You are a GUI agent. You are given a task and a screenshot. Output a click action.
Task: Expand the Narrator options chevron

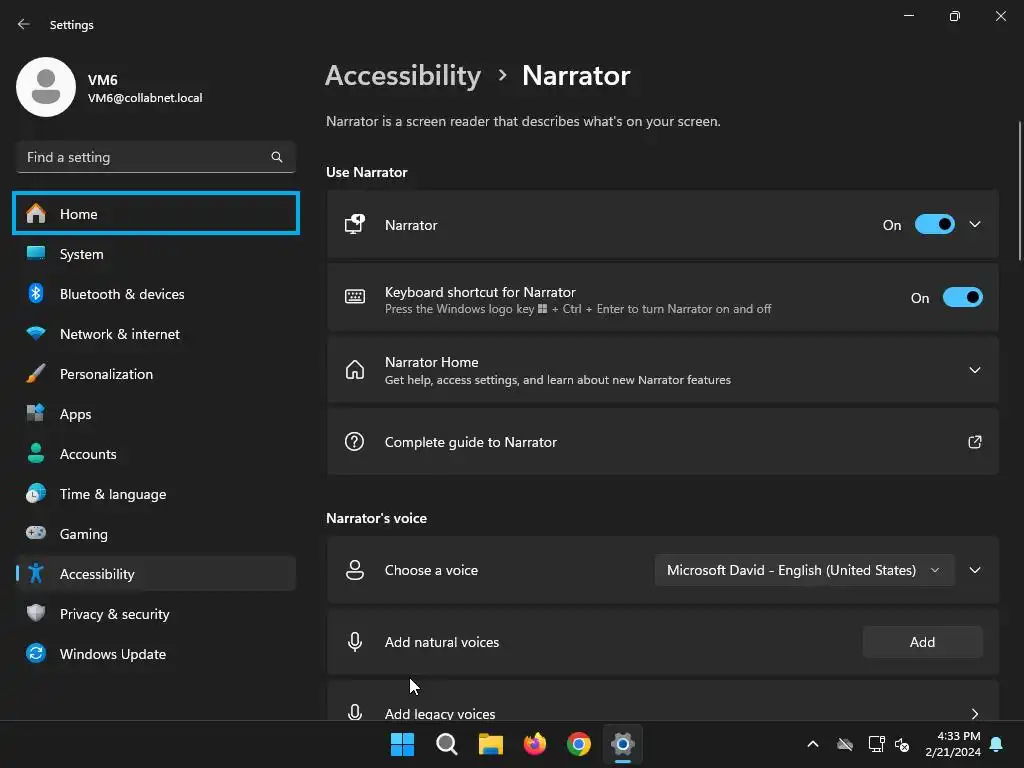(975, 225)
